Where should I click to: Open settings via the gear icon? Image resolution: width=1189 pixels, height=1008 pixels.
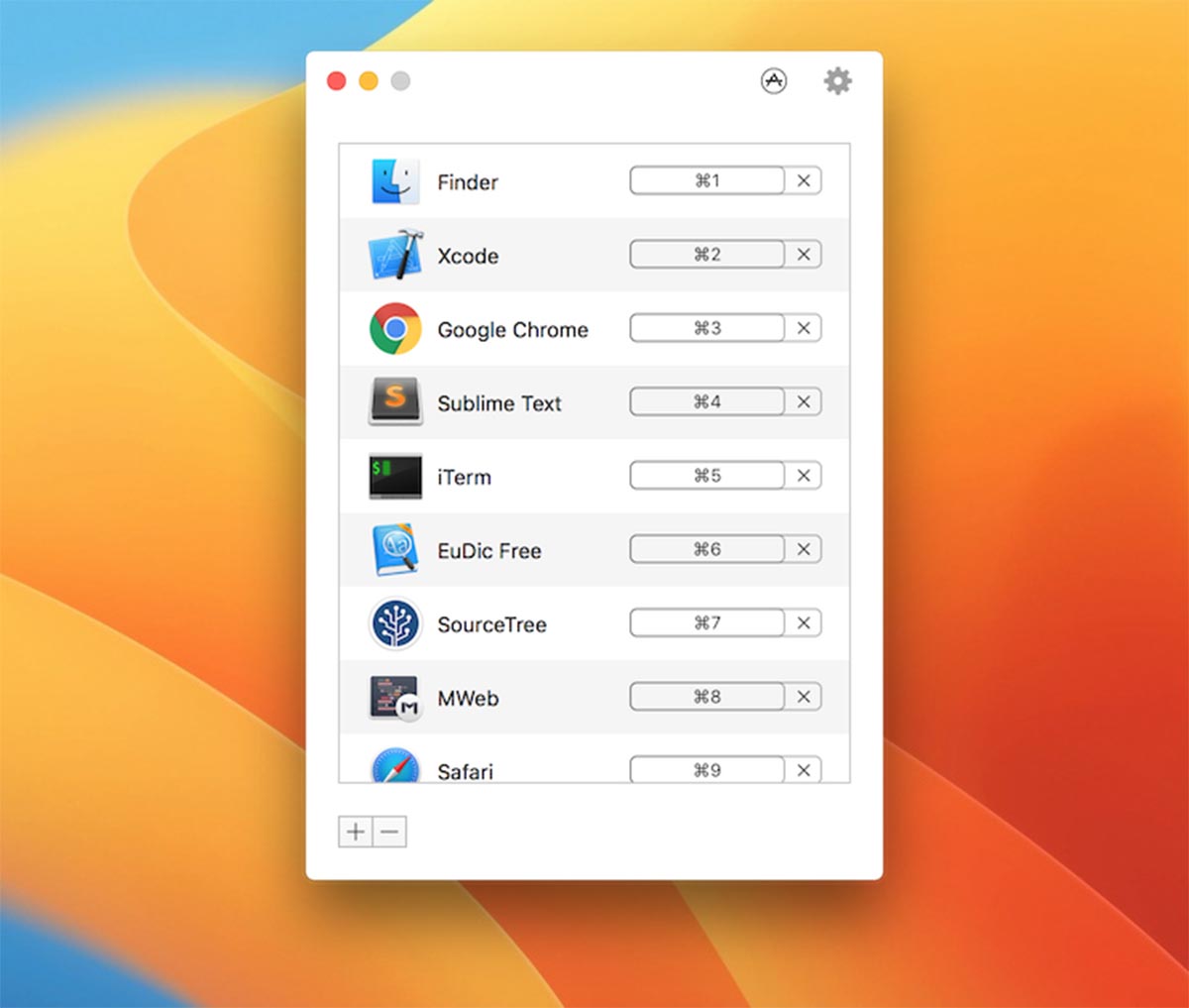[837, 81]
